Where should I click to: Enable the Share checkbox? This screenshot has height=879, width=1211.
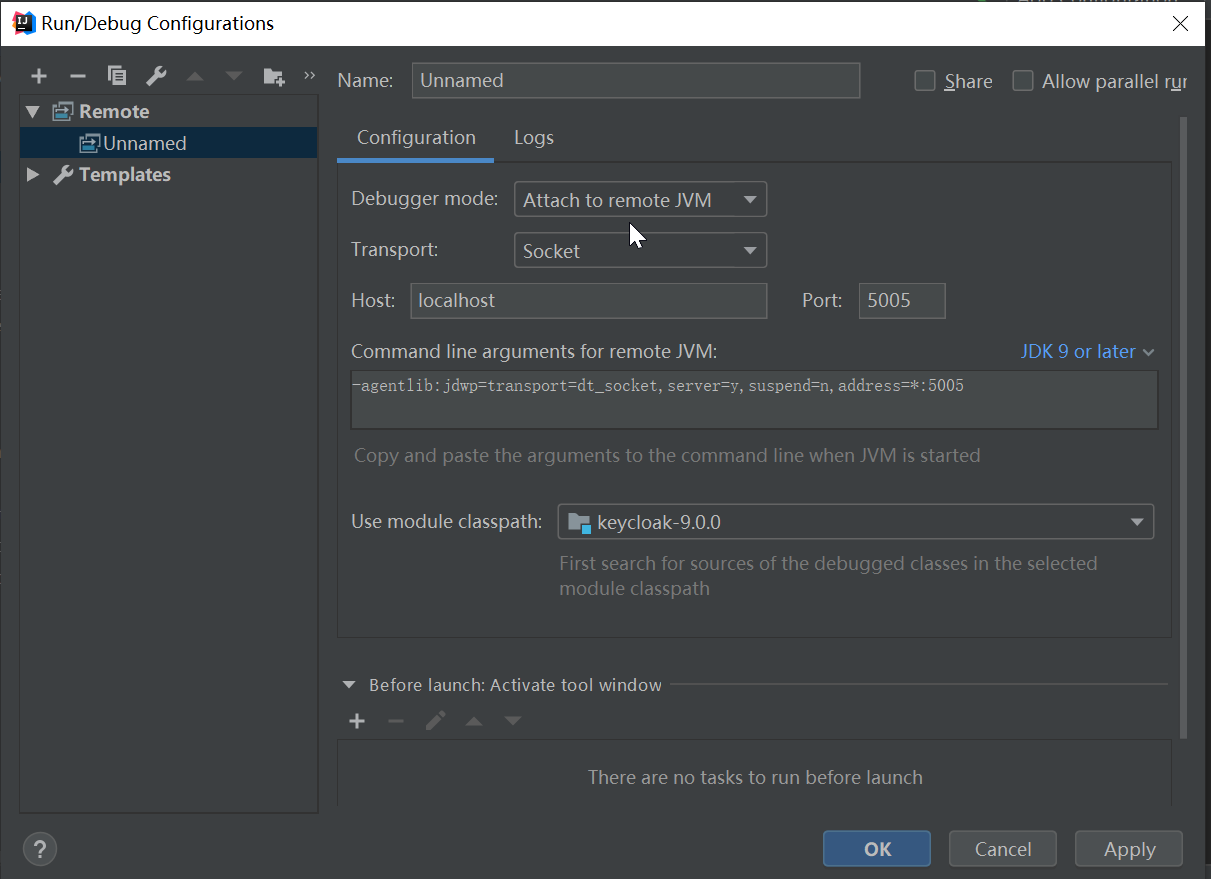[925, 81]
